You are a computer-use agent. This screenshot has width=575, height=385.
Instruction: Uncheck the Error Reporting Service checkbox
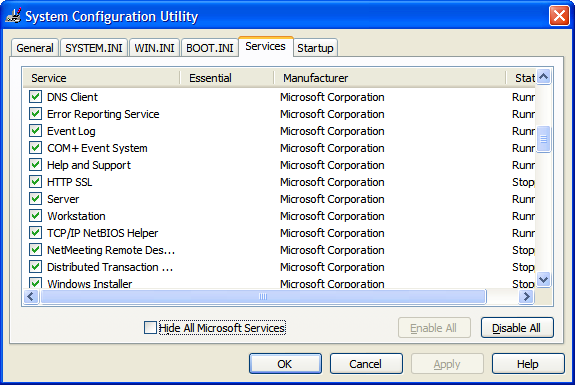coord(35,114)
